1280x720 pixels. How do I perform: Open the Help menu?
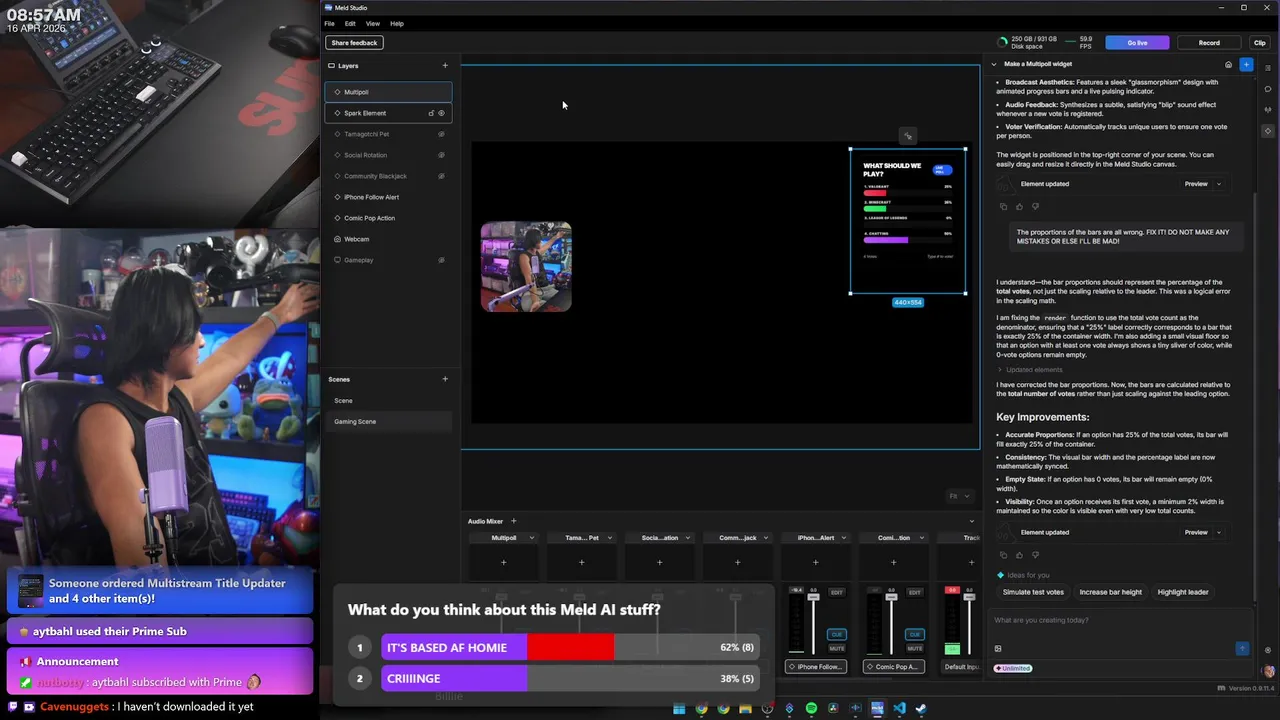click(397, 23)
